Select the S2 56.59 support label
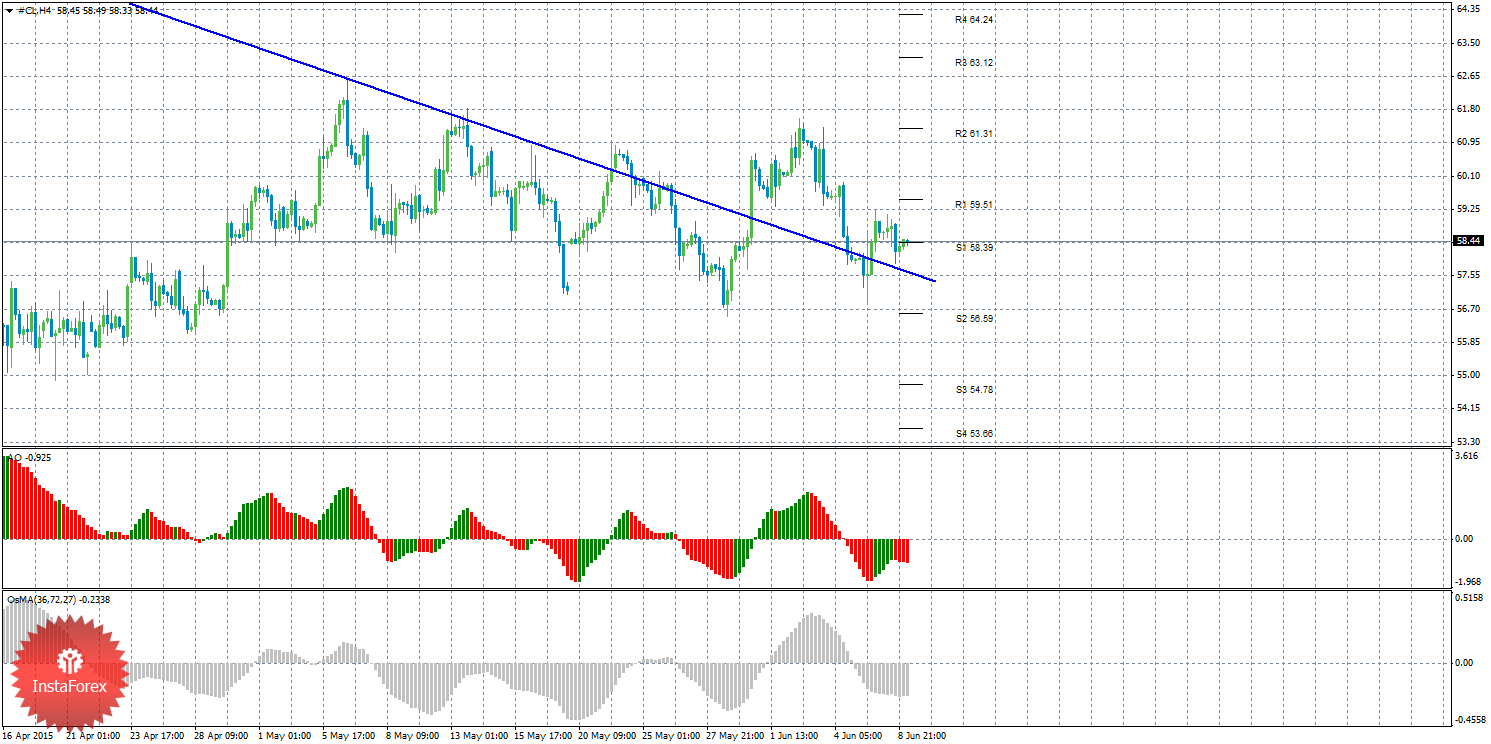Screen dimensions: 1491x744 click(x=974, y=318)
